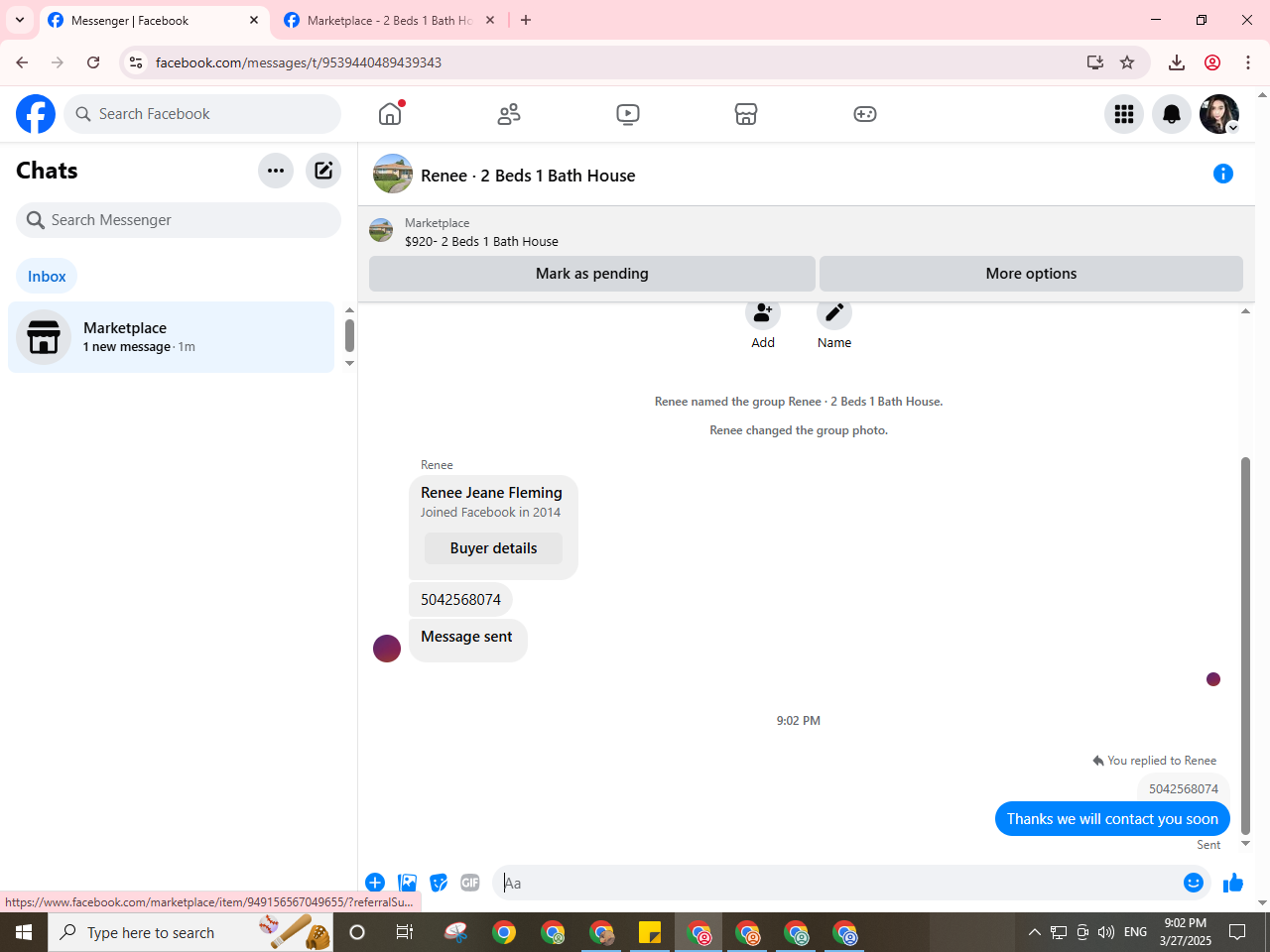This screenshot has width=1270, height=952.
Task: Click the Windows taskbar search box
Action: (190, 932)
